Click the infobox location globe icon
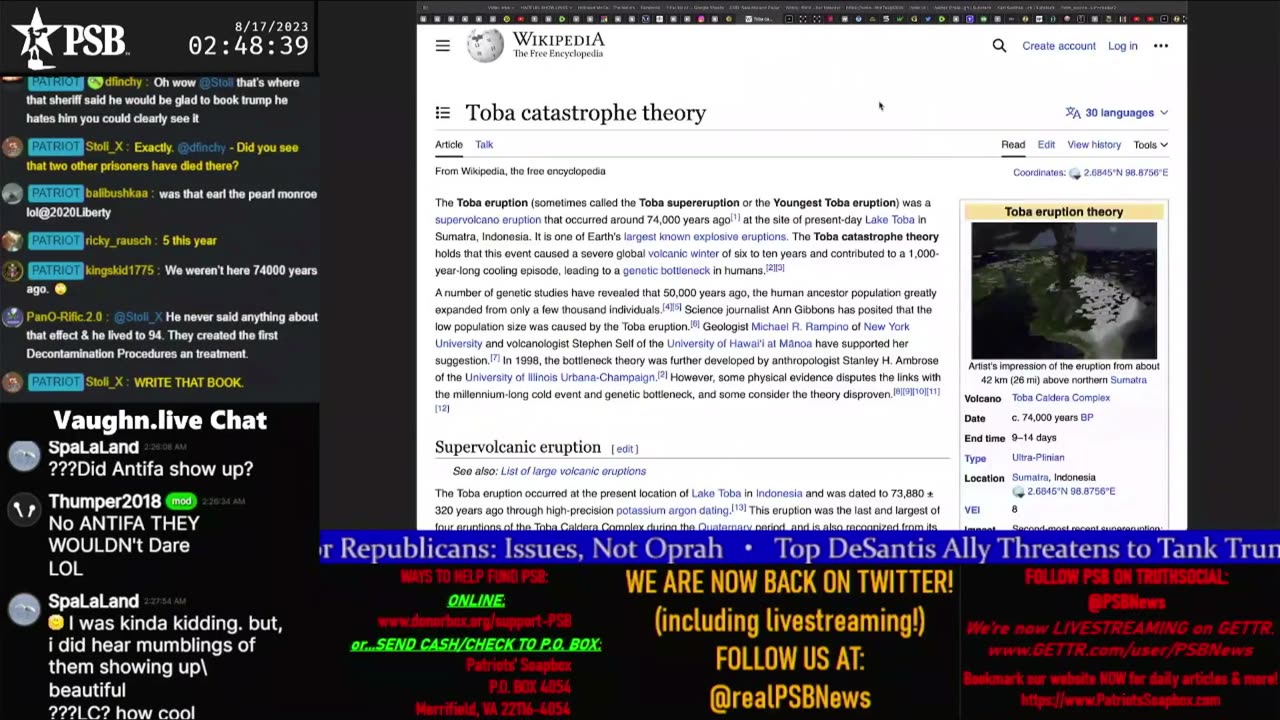 click(1019, 492)
